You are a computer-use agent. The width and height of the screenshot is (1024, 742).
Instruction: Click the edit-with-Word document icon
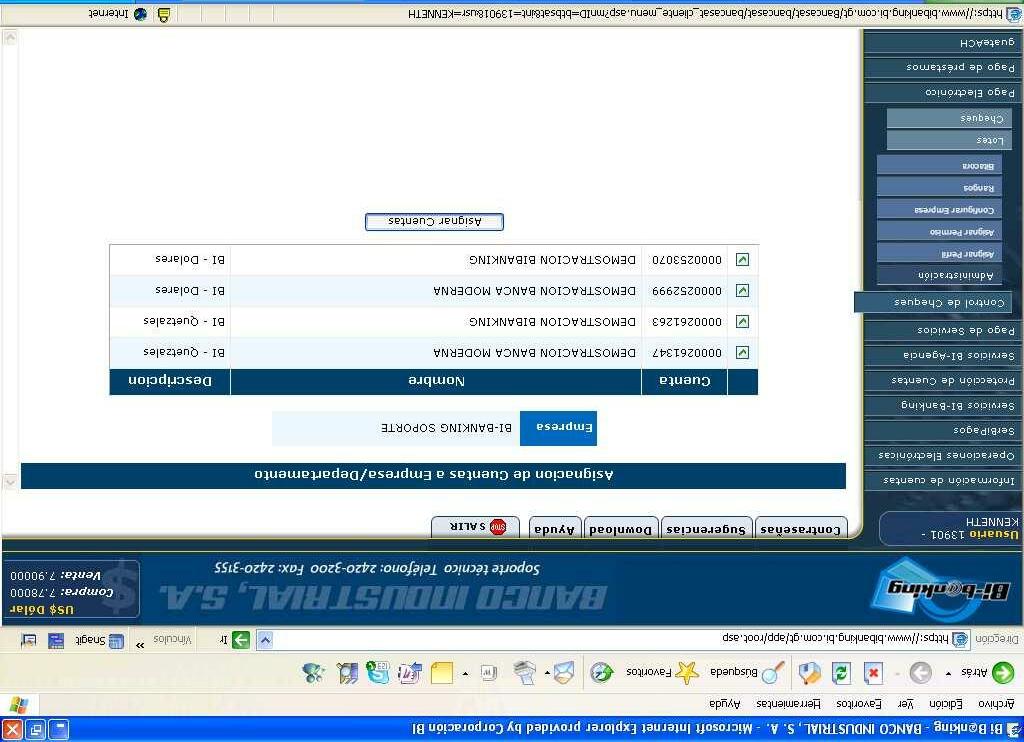(x=488, y=672)
